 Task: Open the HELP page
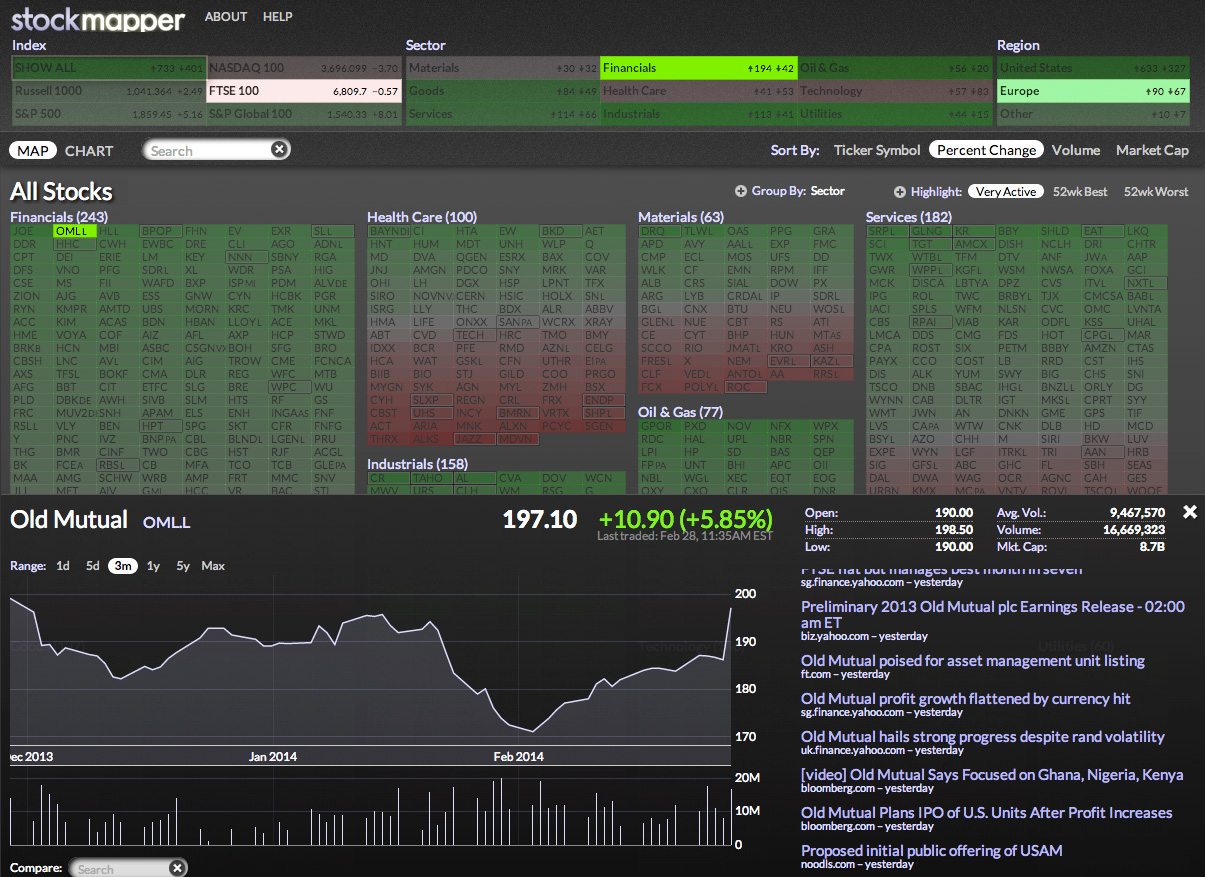(x=277, y=17)
